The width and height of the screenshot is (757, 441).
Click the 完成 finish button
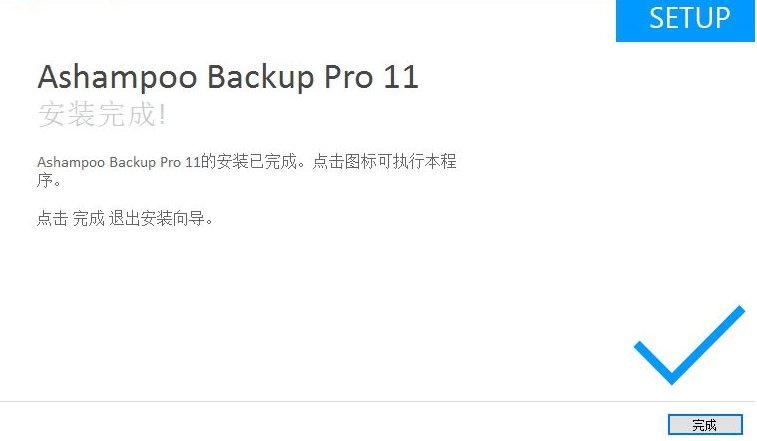[705, 425]
